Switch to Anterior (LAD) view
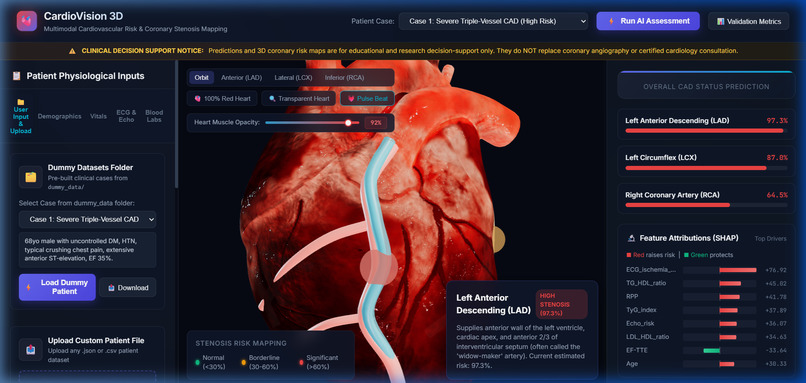 pyautogui.click(x=242, y=78)
